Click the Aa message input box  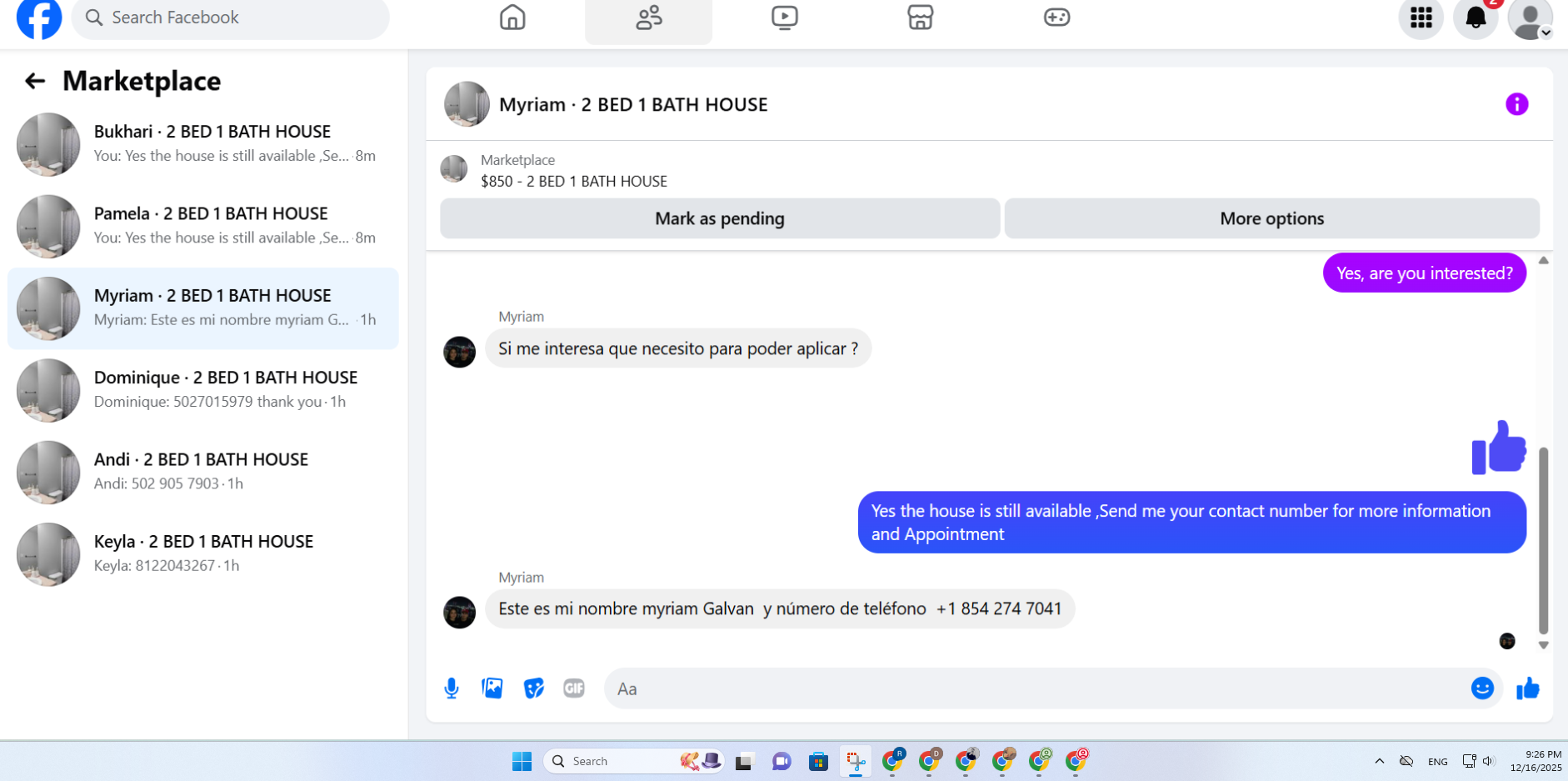click(1037, 688)
